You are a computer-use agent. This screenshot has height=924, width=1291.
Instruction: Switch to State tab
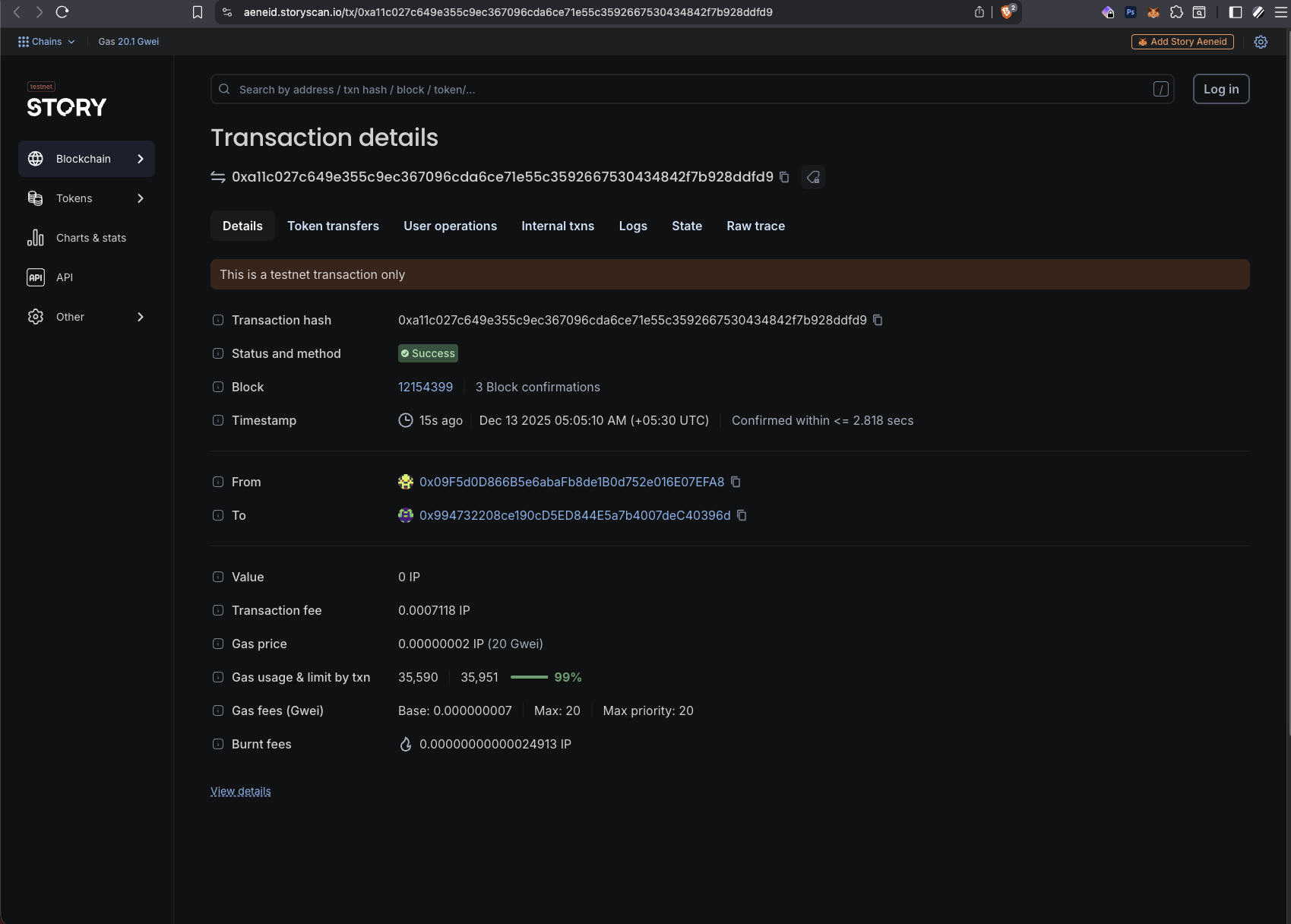(x=687, y=226)
